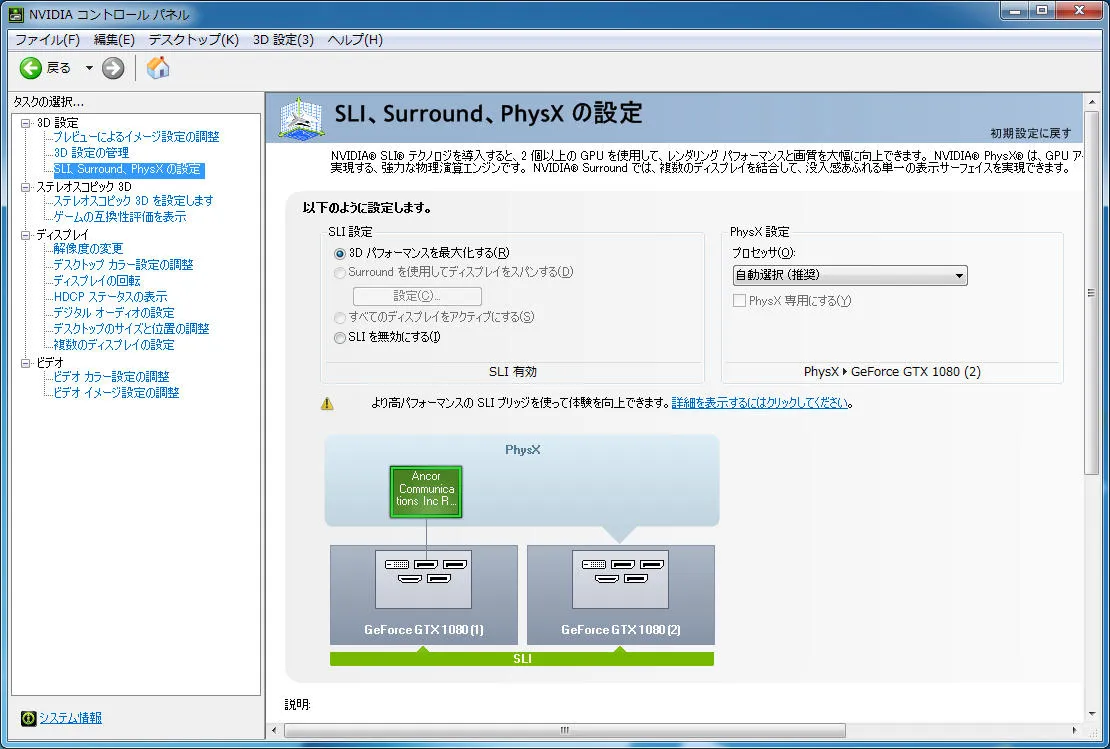
Task: Click the horizontal scrollbar thumb
Action: click(x=565, y=730)
